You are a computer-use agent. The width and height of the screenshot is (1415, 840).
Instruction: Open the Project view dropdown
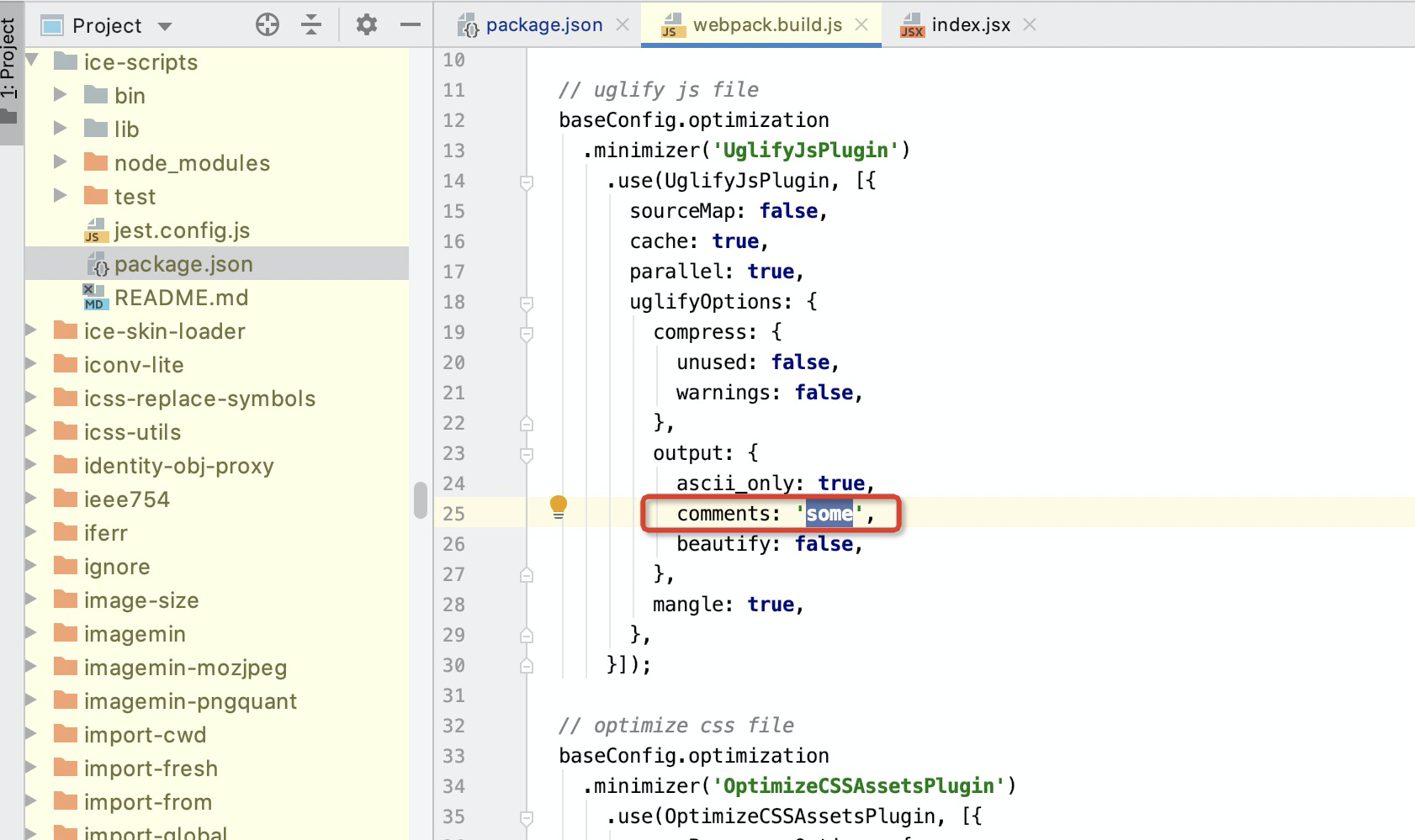click(x=165, y=27)
